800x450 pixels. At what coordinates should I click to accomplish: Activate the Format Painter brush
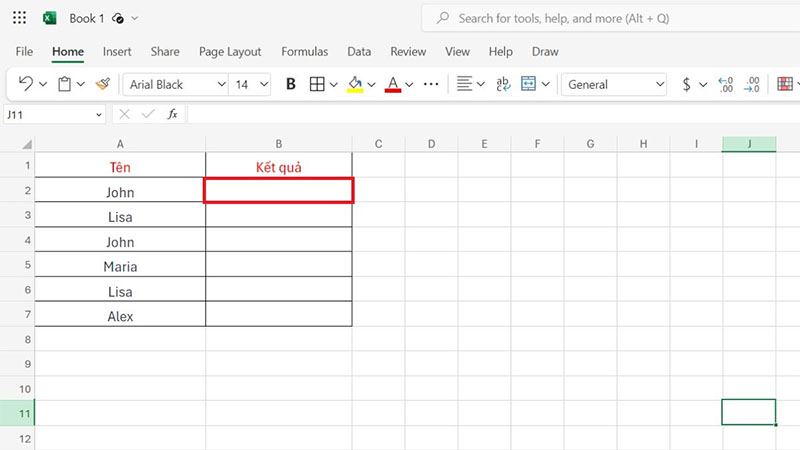(x=102, y=85)
